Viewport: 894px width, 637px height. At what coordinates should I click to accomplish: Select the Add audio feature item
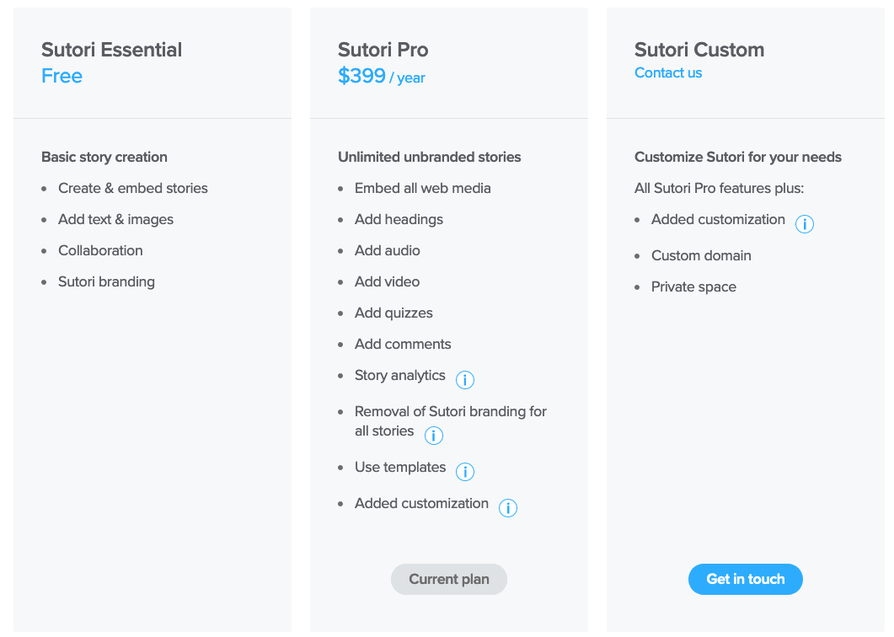coord(387,250)
